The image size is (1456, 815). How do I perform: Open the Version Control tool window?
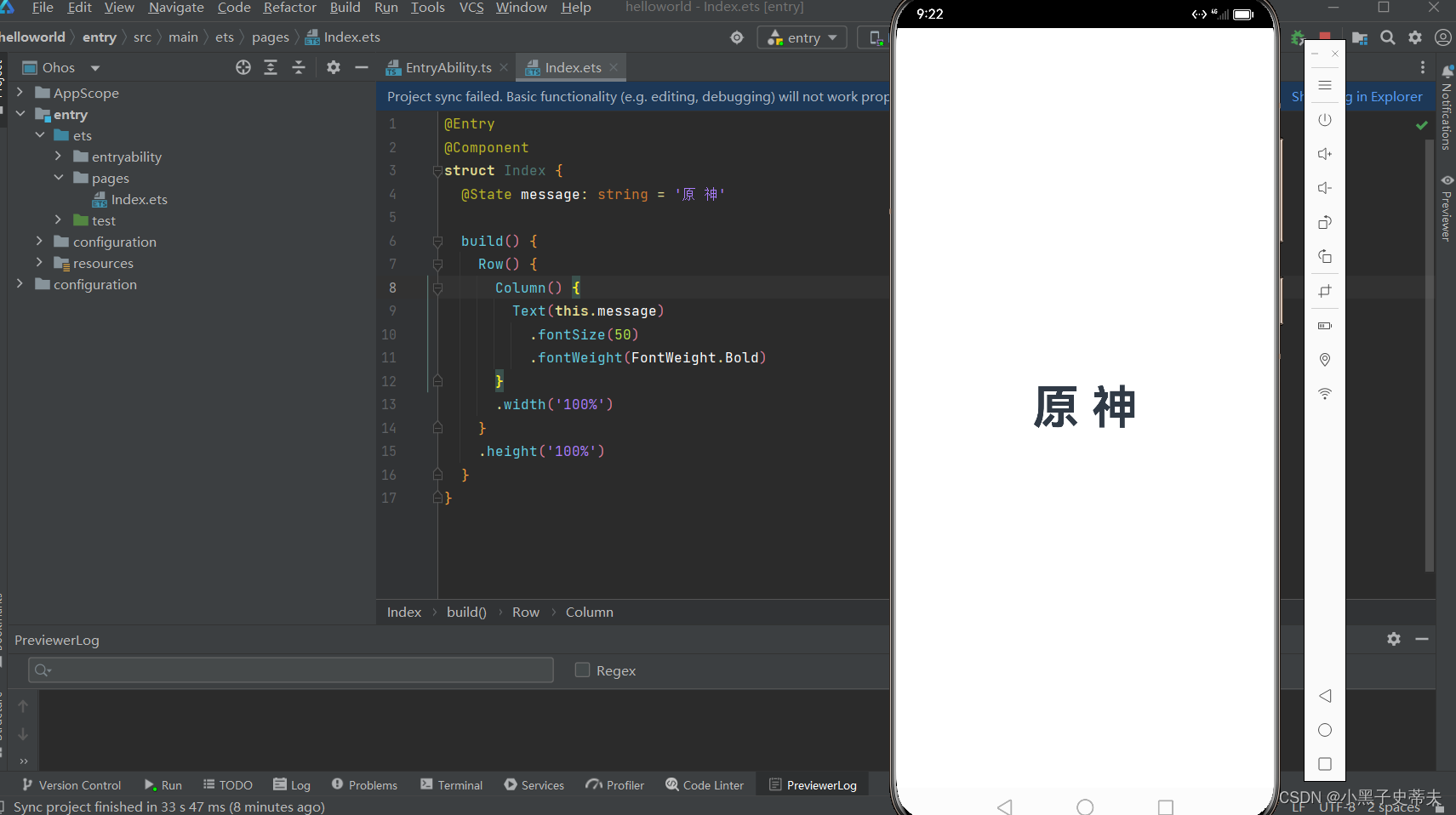tap(71, 784)
